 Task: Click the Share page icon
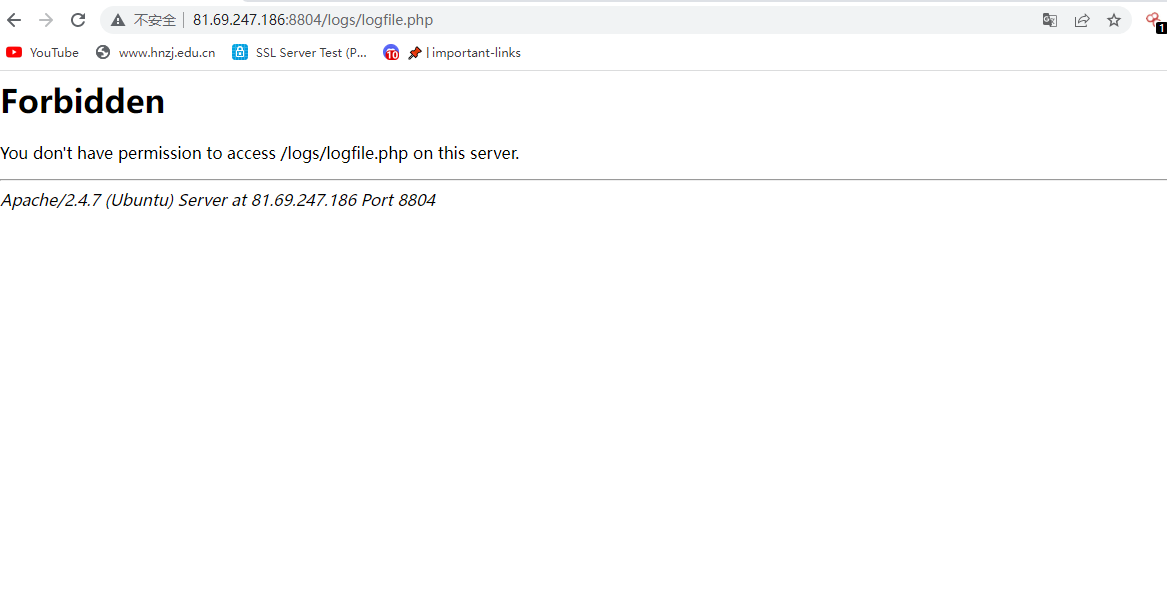pyautogui.click(x=1082, y=20)
